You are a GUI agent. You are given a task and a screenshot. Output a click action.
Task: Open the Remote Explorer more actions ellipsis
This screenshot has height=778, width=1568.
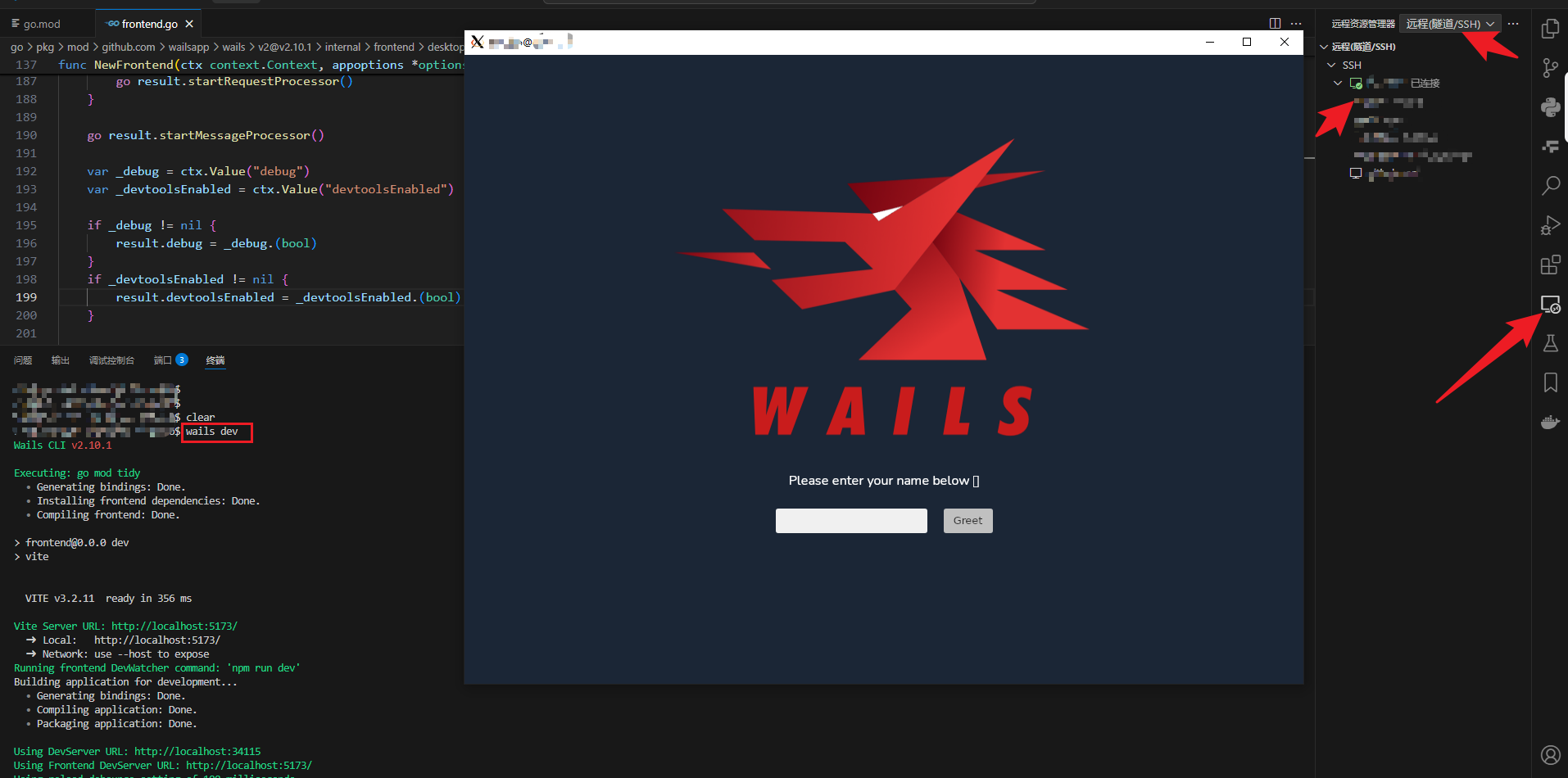point(1513,24)
